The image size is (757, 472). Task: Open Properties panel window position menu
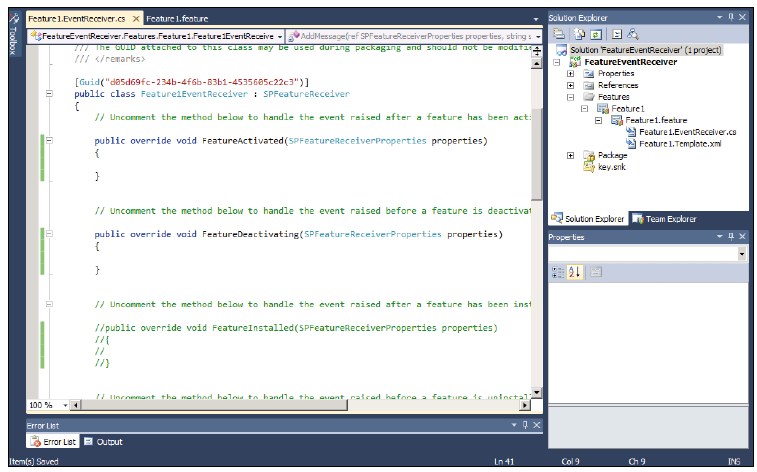[x=720, y=236]
